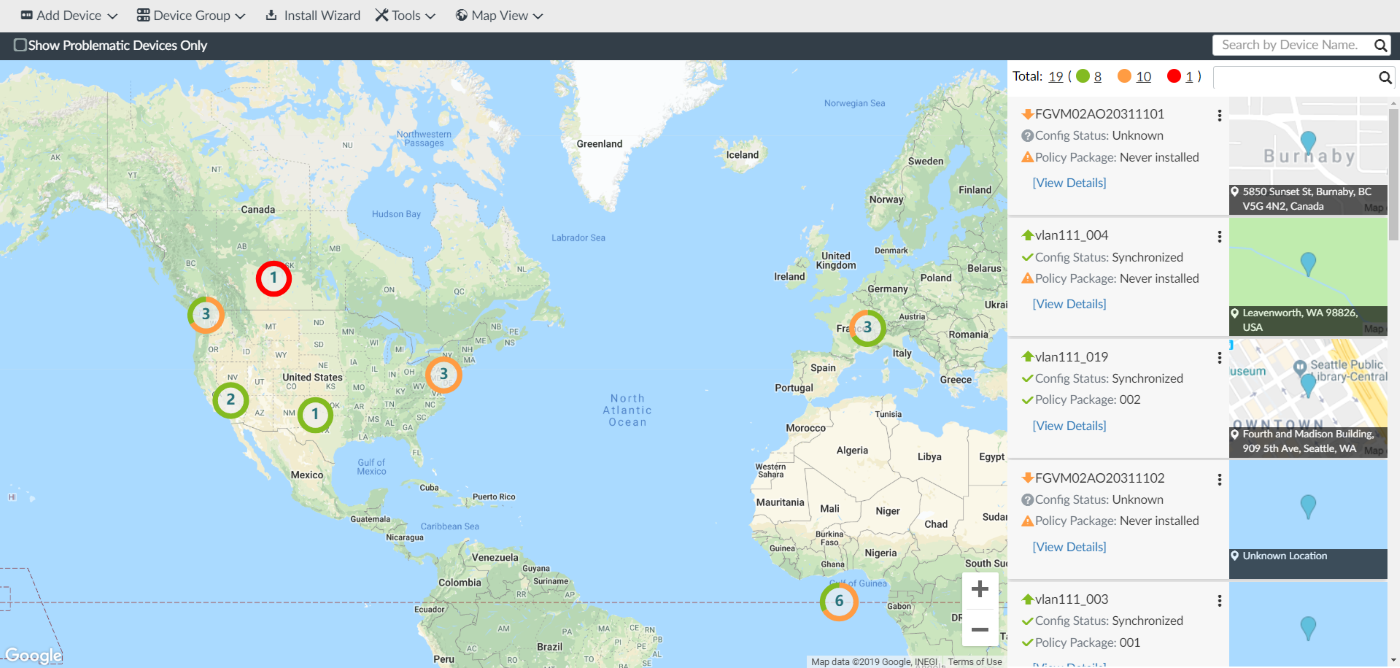Click policy warning icon of FGVM02AO20311101
The height and width of the screenshot is (668, 1400).
1027,157
